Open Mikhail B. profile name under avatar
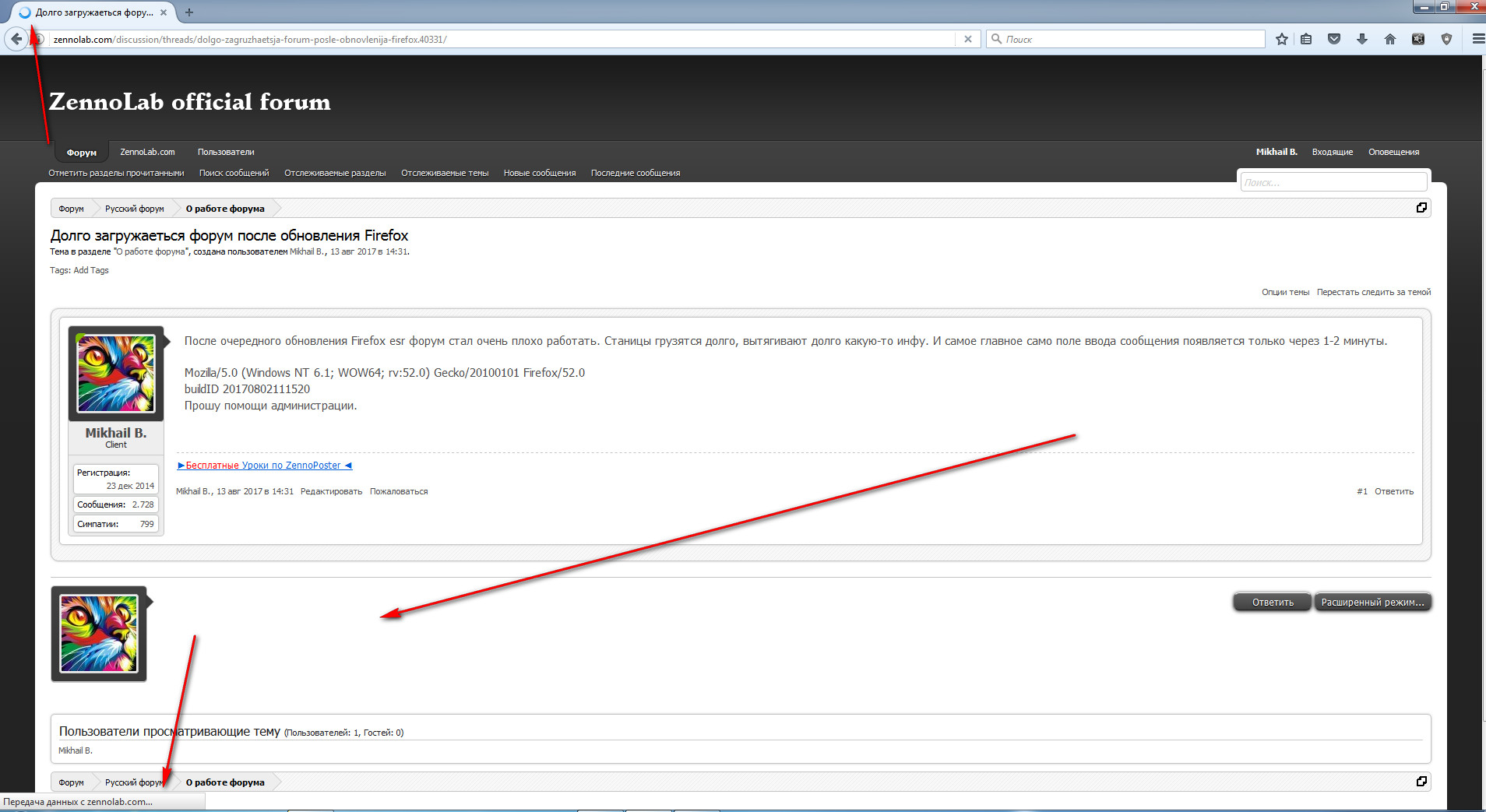 pyautogui.click(x=116, y=433)
